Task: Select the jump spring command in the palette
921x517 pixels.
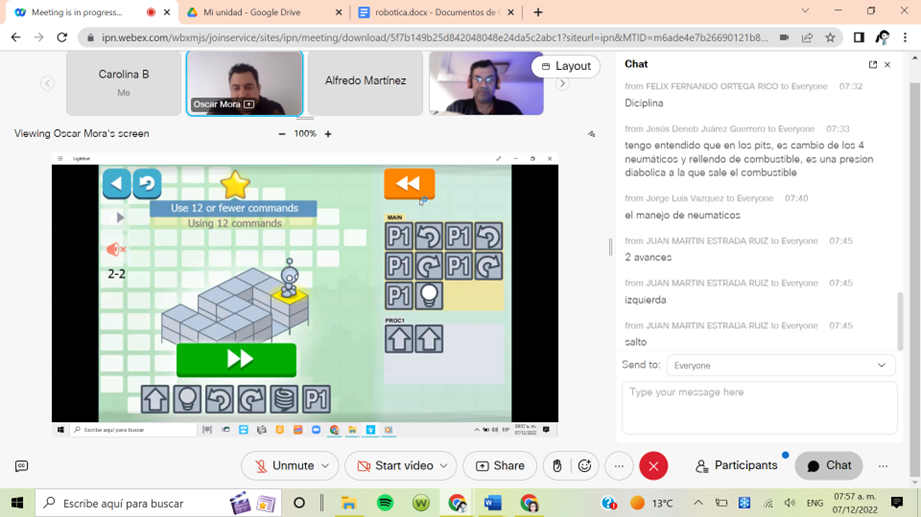Action: coord(284,399)
